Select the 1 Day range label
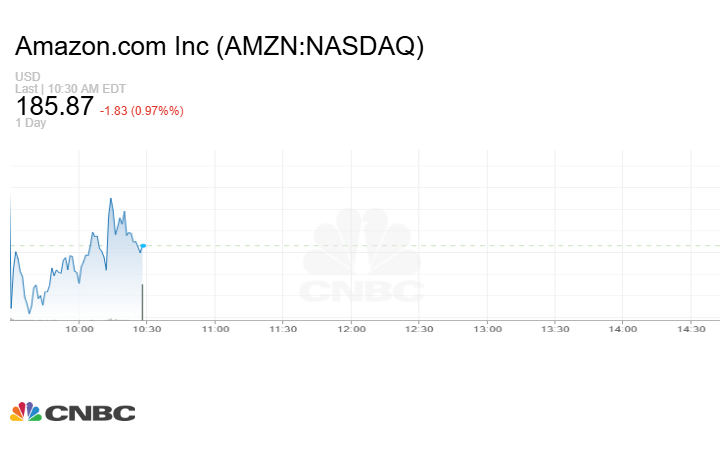This screenshot has height=450, width=720. pos(32,123)
